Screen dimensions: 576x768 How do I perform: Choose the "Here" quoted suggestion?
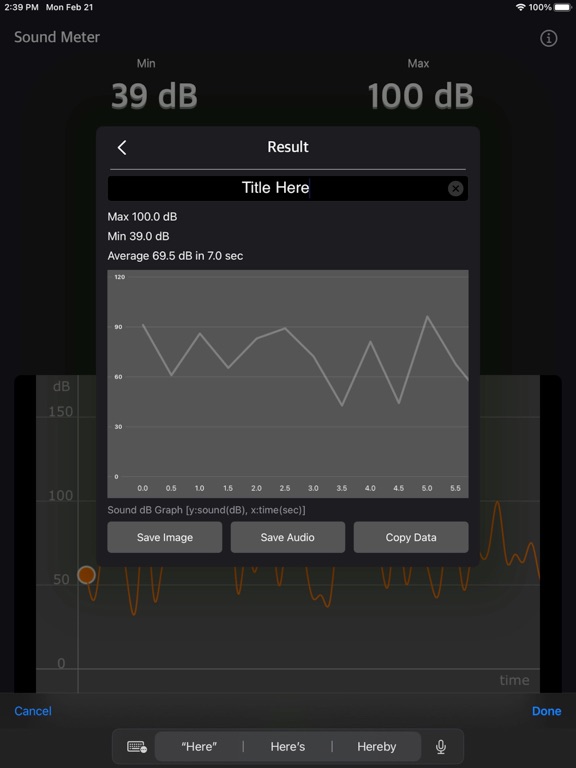pos(199,746)
